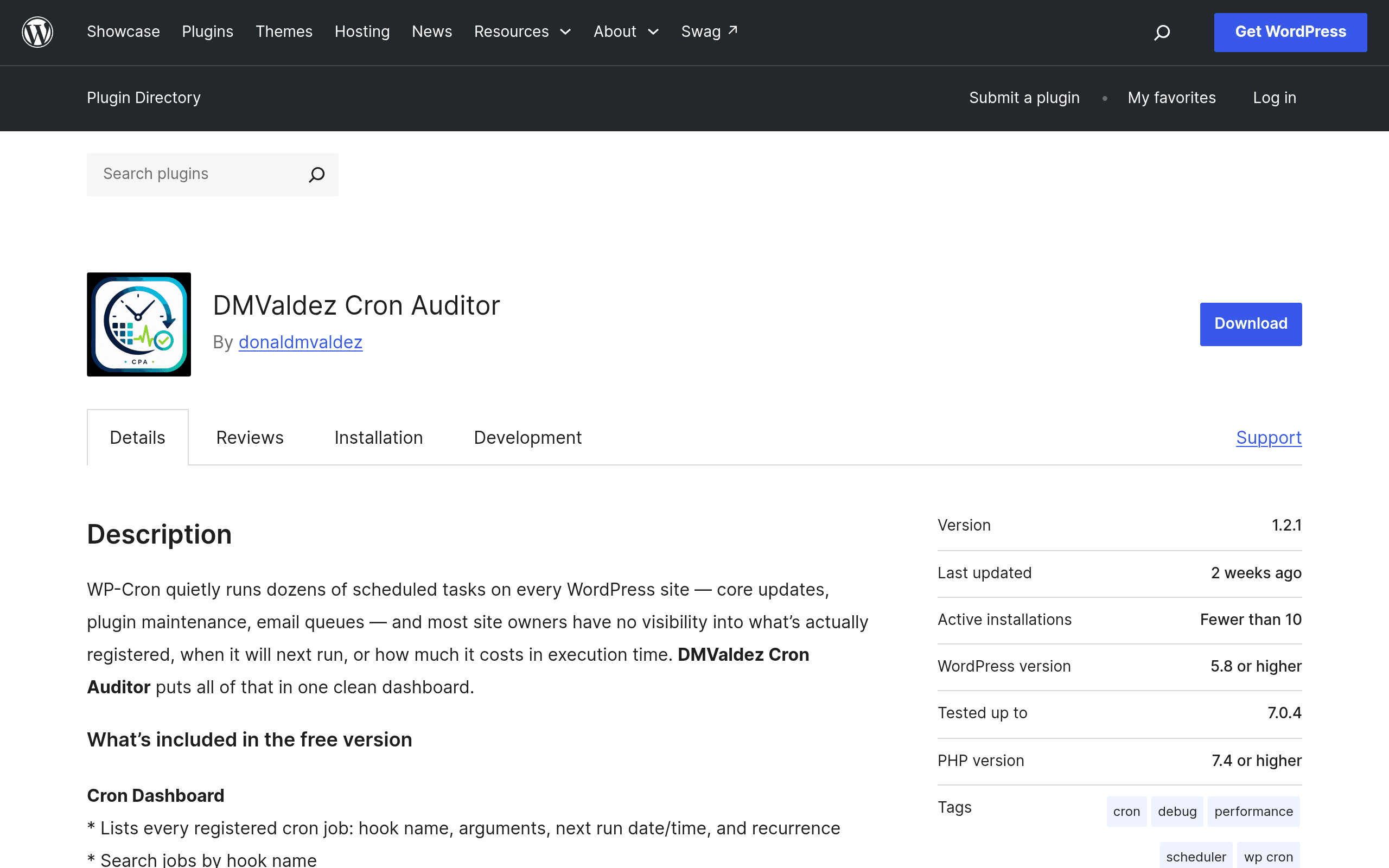Click the Download button
1389x868 pixels.
pyautogui.click(x=1251, y=324)
